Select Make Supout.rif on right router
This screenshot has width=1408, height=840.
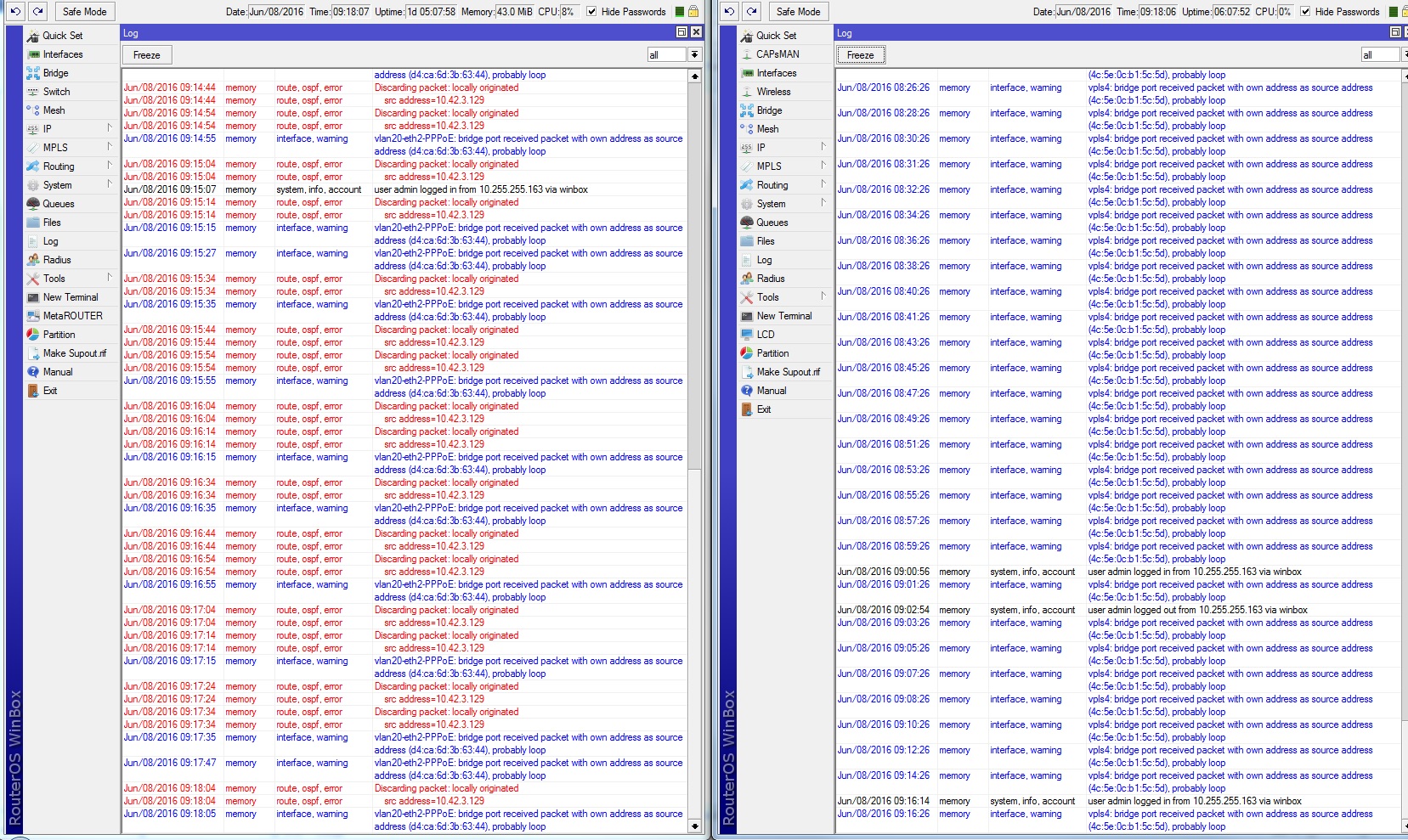(x=785, y=371)
